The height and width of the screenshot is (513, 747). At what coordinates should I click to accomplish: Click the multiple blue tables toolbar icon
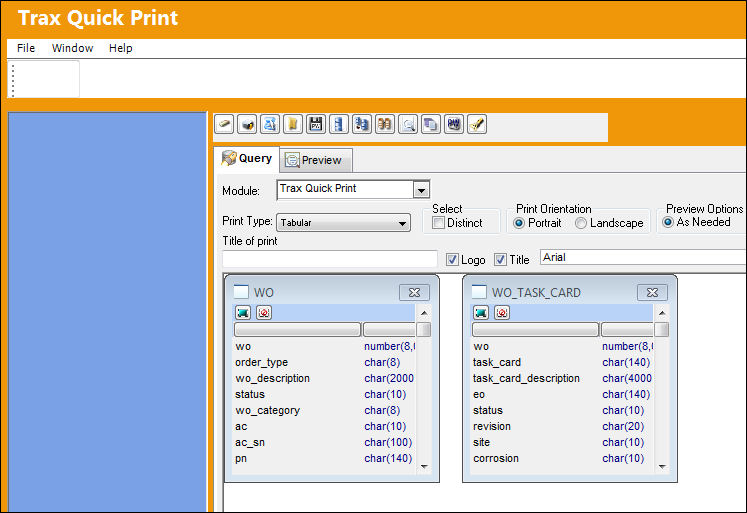pos(362,124)
